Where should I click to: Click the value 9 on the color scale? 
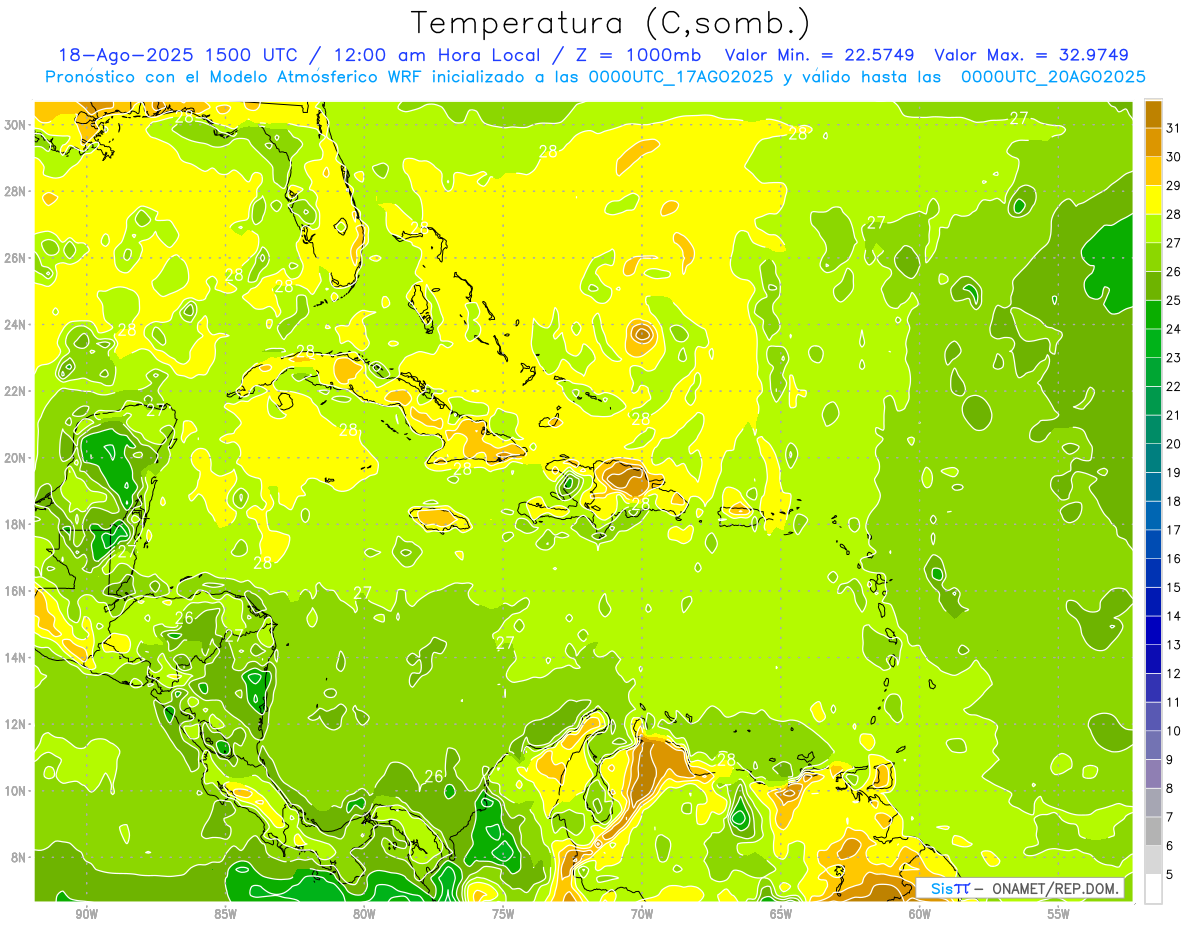[x=1170, y=760]
